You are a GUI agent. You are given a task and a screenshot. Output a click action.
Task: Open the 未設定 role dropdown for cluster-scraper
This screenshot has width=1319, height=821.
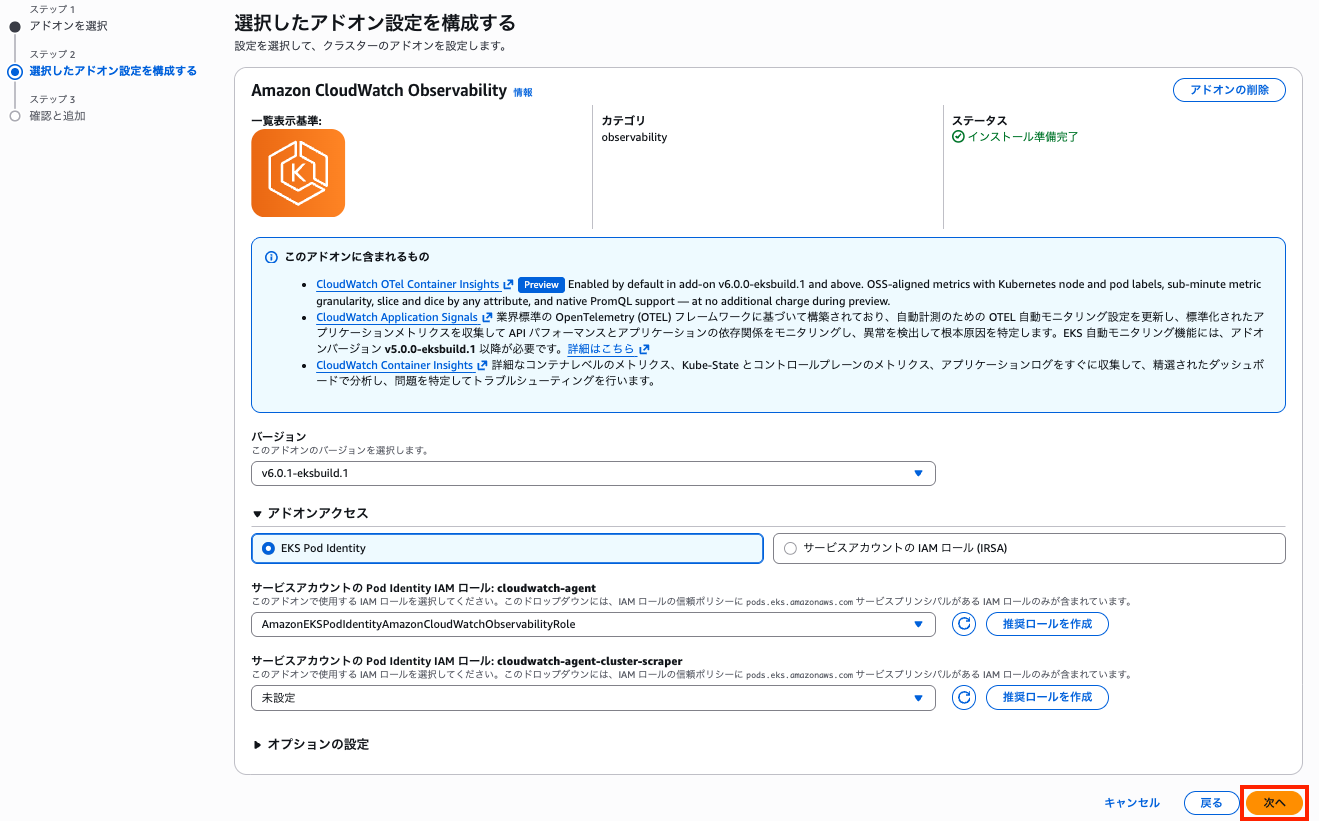tap(593, 697)
